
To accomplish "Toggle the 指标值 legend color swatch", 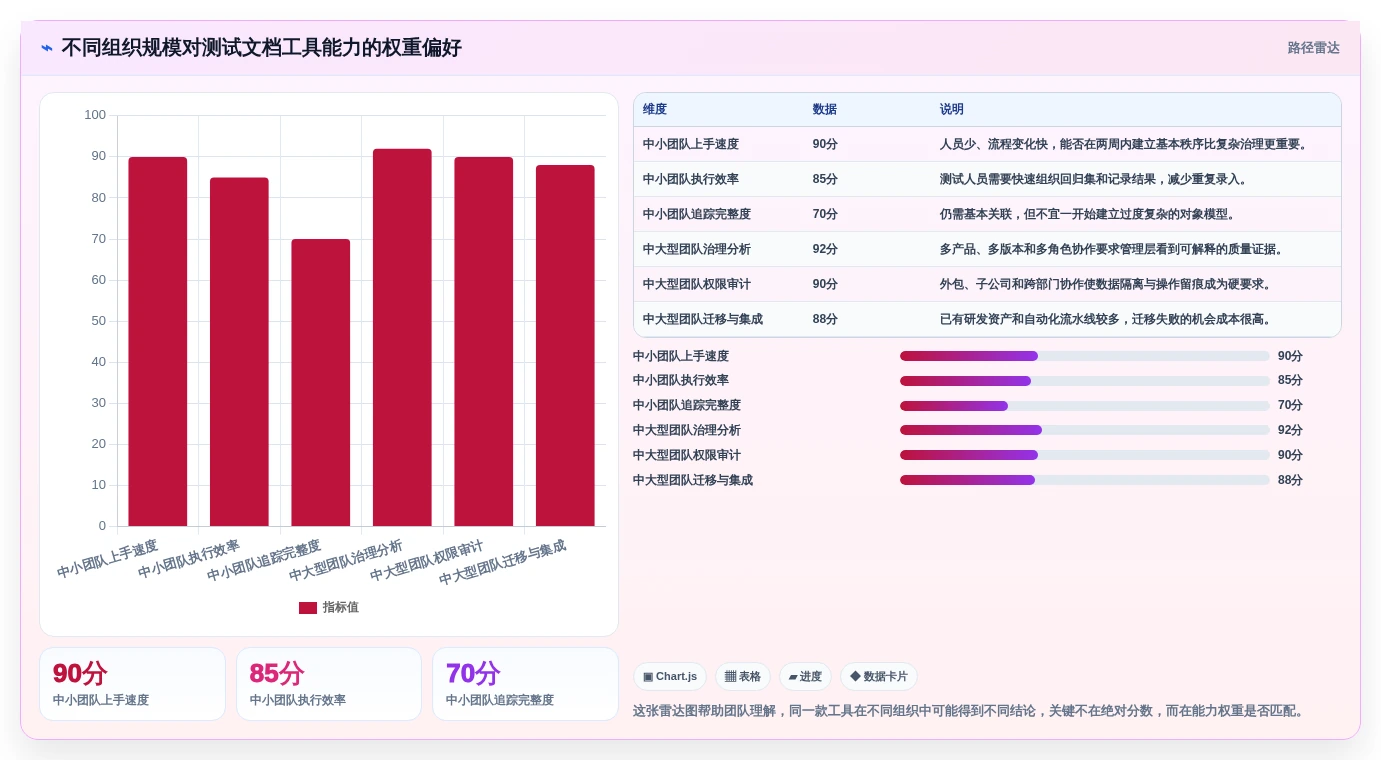I will coord(308,607).
